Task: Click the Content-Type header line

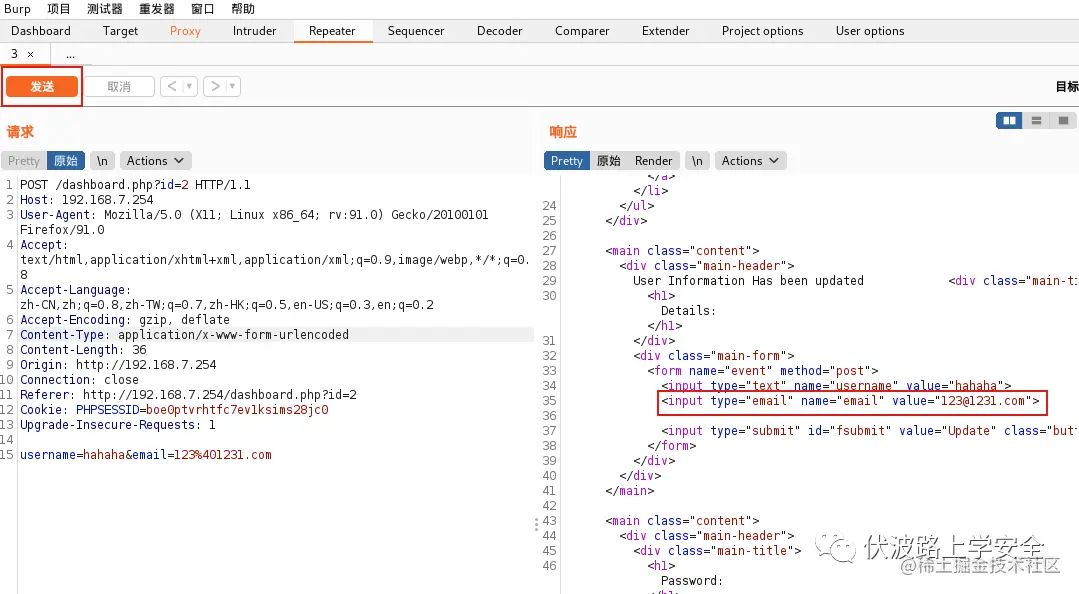Action: 184,335
